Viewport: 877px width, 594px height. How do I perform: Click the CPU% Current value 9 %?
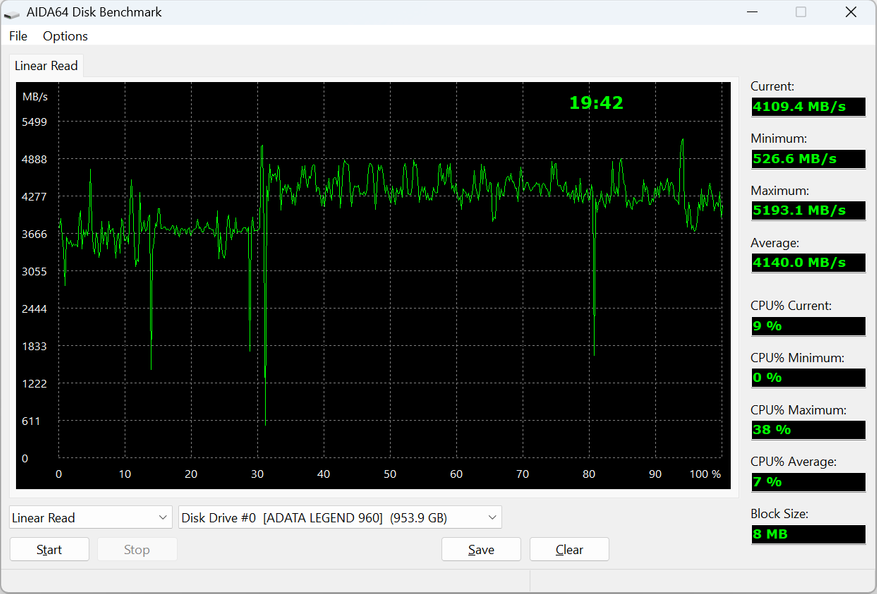coord(808,326)
